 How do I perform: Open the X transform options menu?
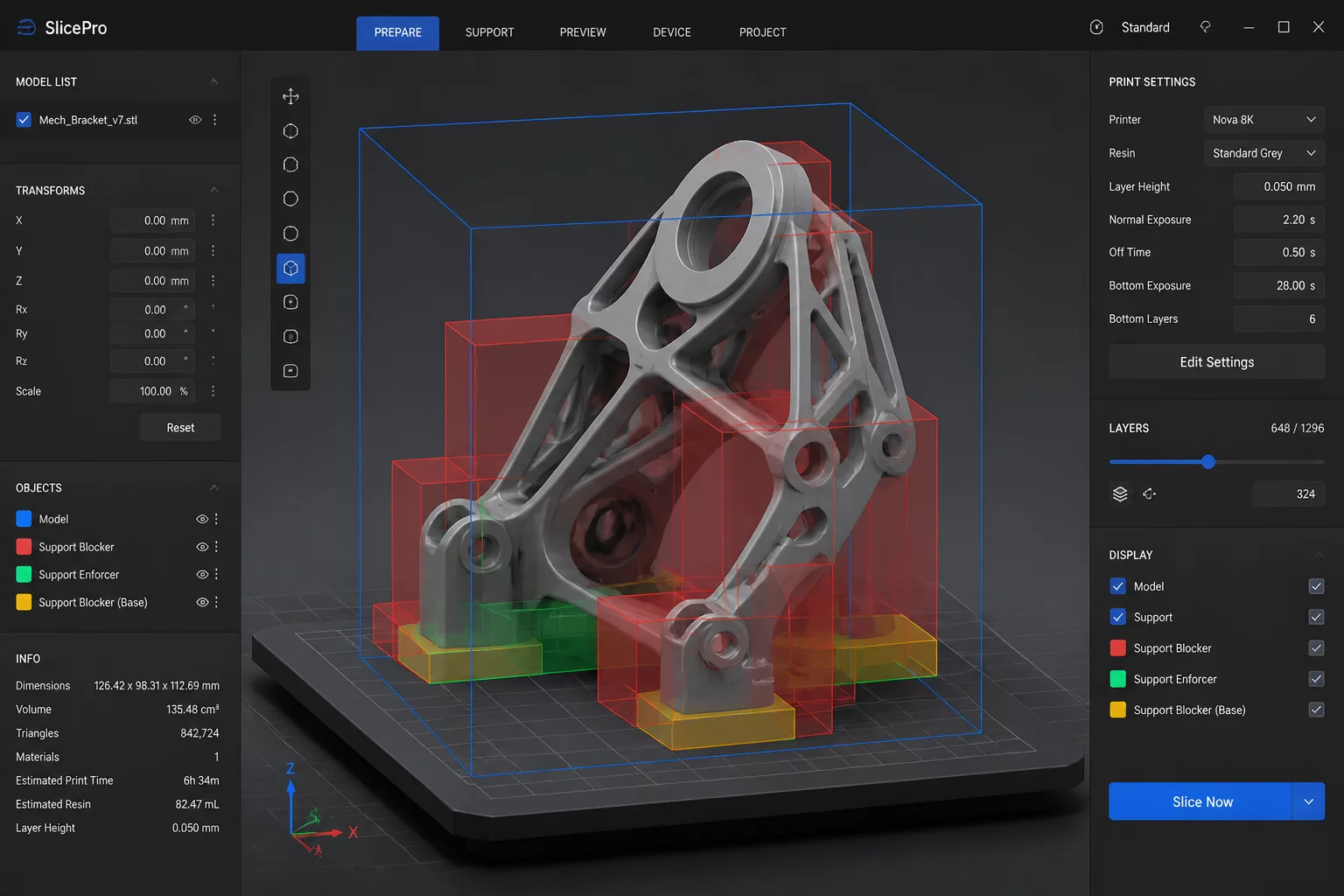tap(213, 220)
